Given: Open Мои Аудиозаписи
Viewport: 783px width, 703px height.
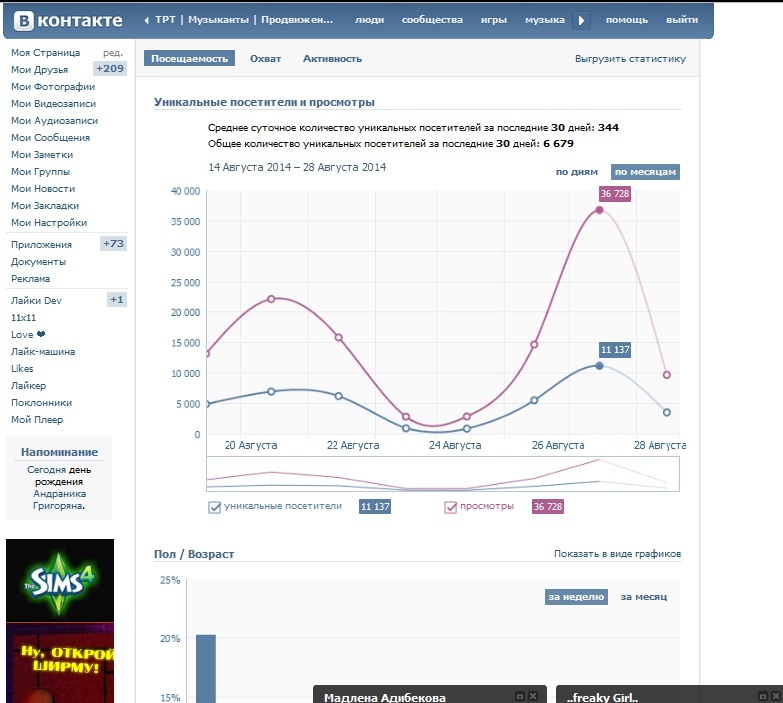Looking at the screenshot, I should (54, 120).
